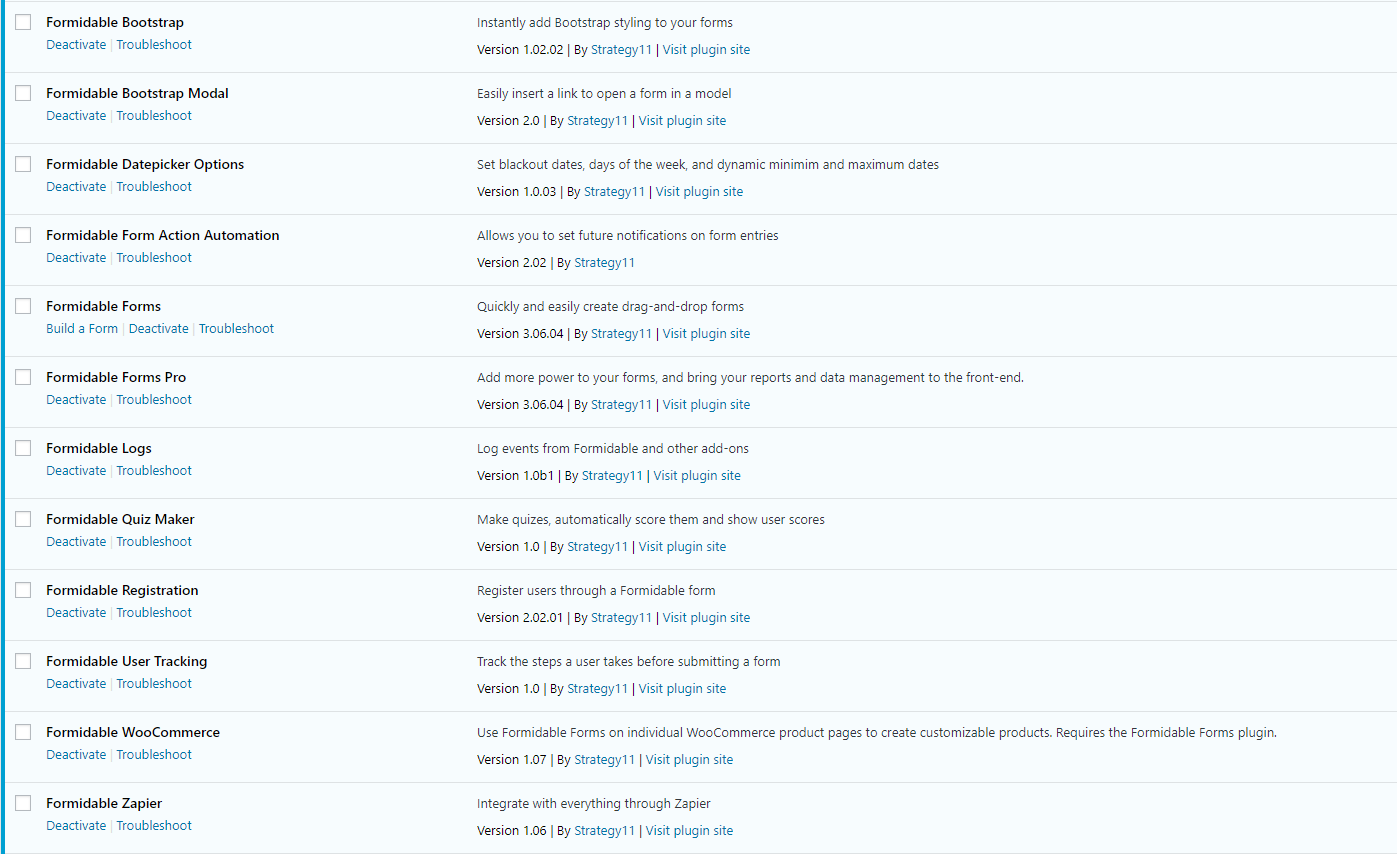Screen dimensions: 1397x854
Task: Deactivate Formidable Form Action Automation
Action: (76, 258)
